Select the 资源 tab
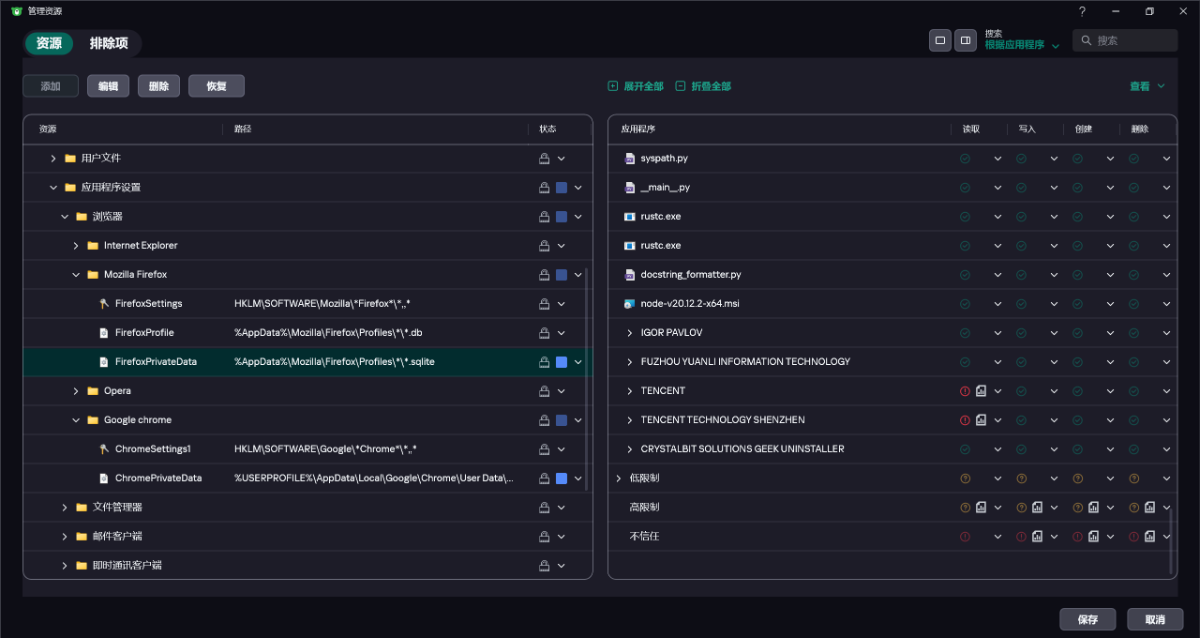Screen dimensions: 1200x638 point(49,43)
